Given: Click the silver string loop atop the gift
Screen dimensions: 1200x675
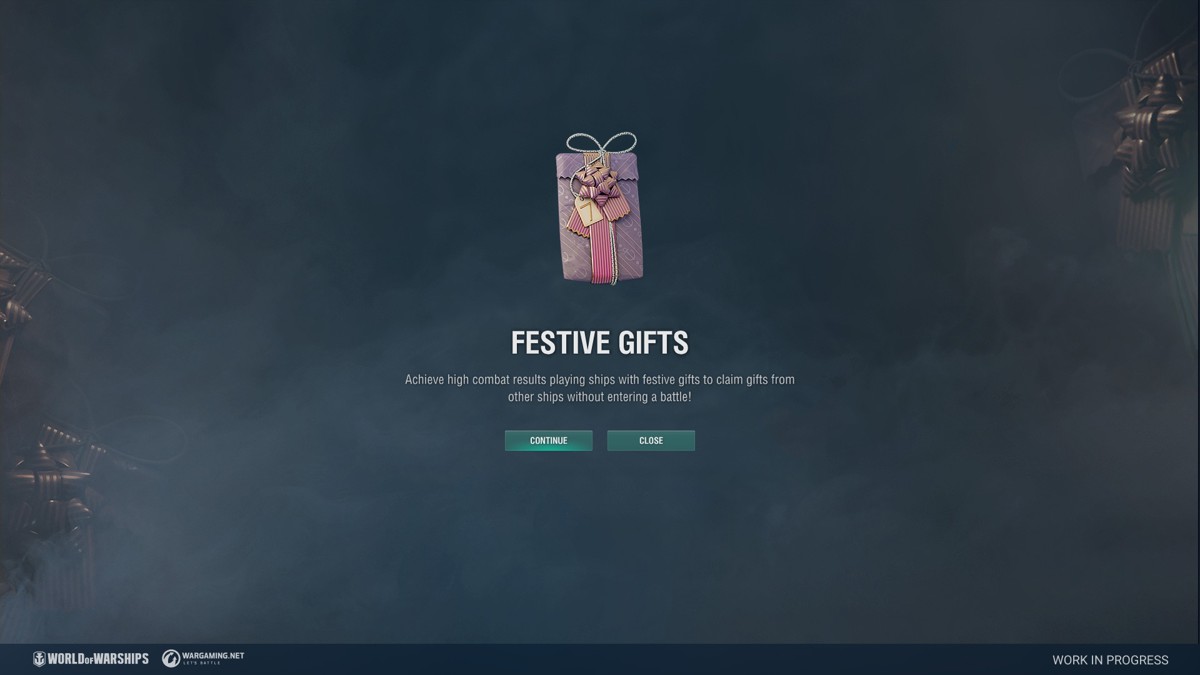Looking at the screenshot, I should click(x=601, y=145).
